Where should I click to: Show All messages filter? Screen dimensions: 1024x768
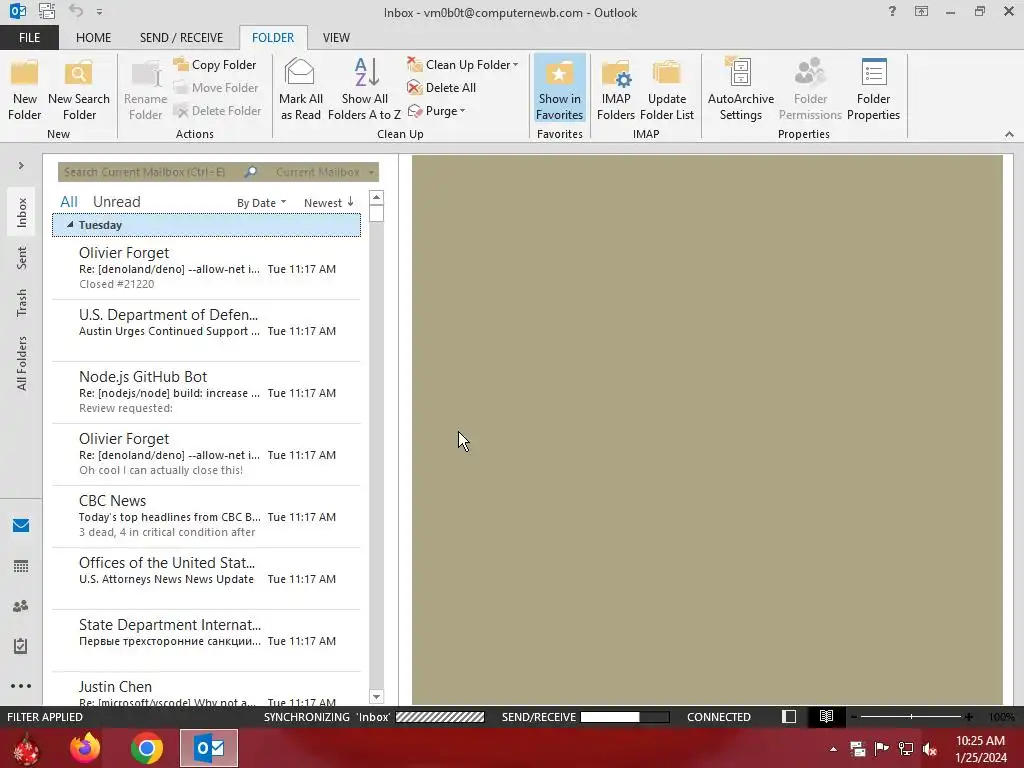click(69, 202)
